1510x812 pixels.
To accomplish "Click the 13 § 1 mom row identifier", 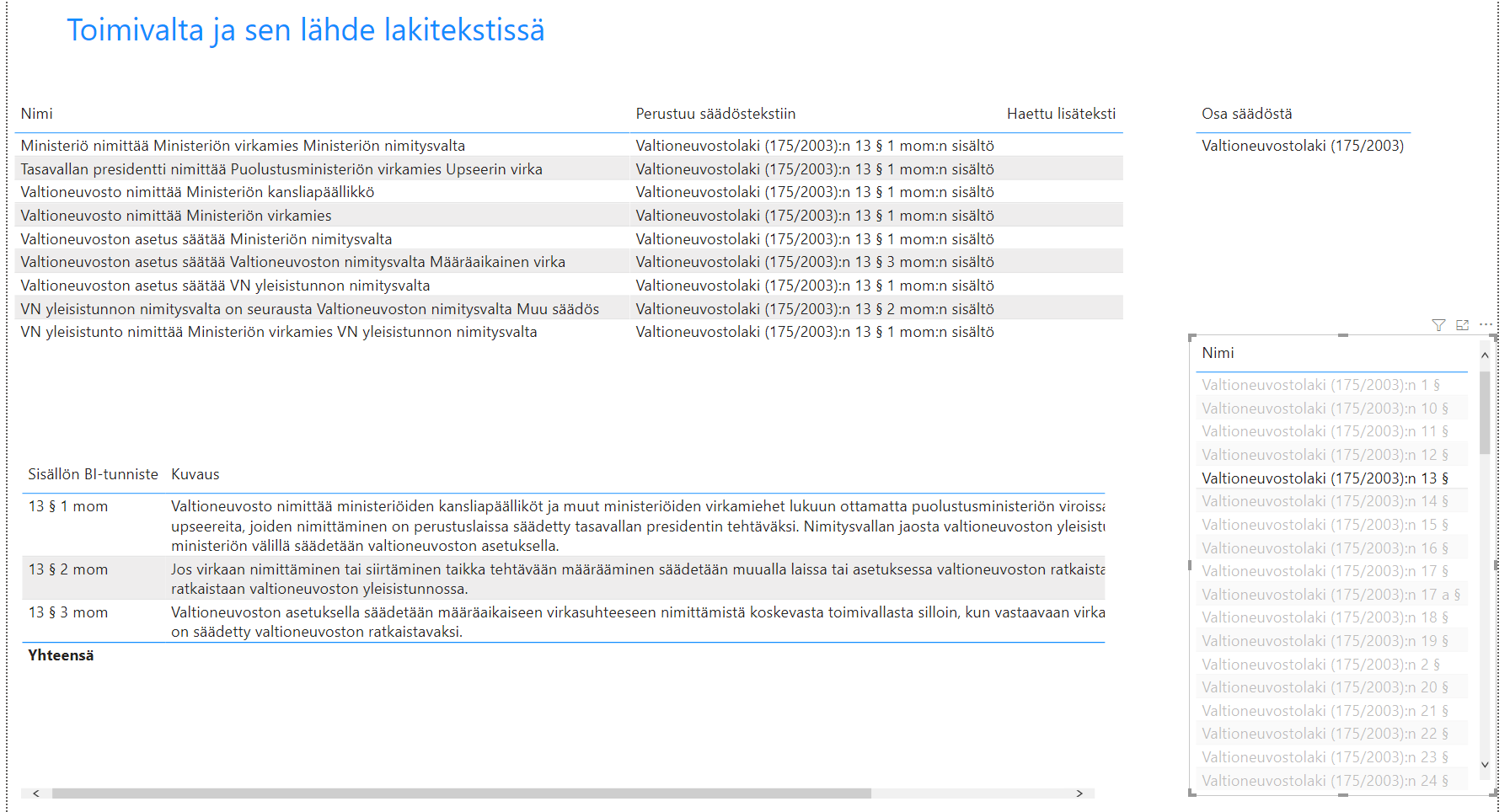I will point(68,506).
